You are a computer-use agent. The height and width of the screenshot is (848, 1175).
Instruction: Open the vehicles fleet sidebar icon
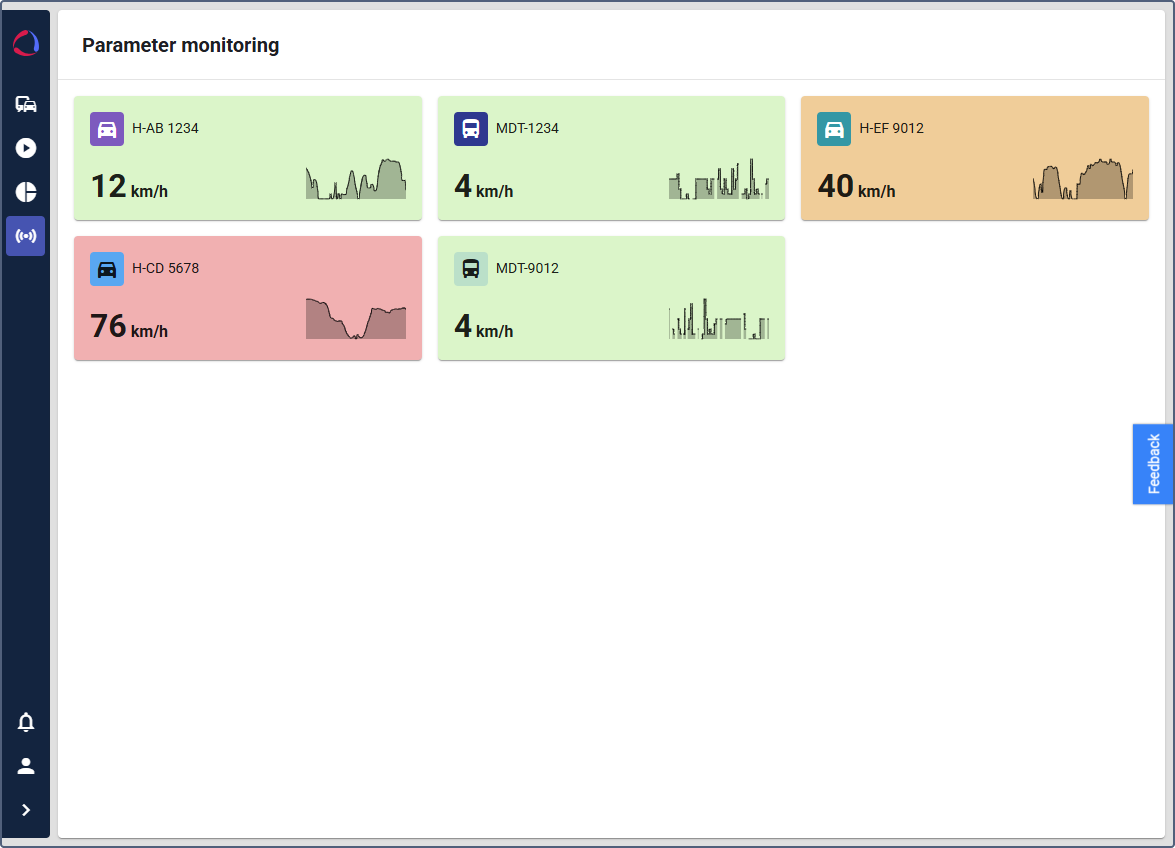(26, 104)
